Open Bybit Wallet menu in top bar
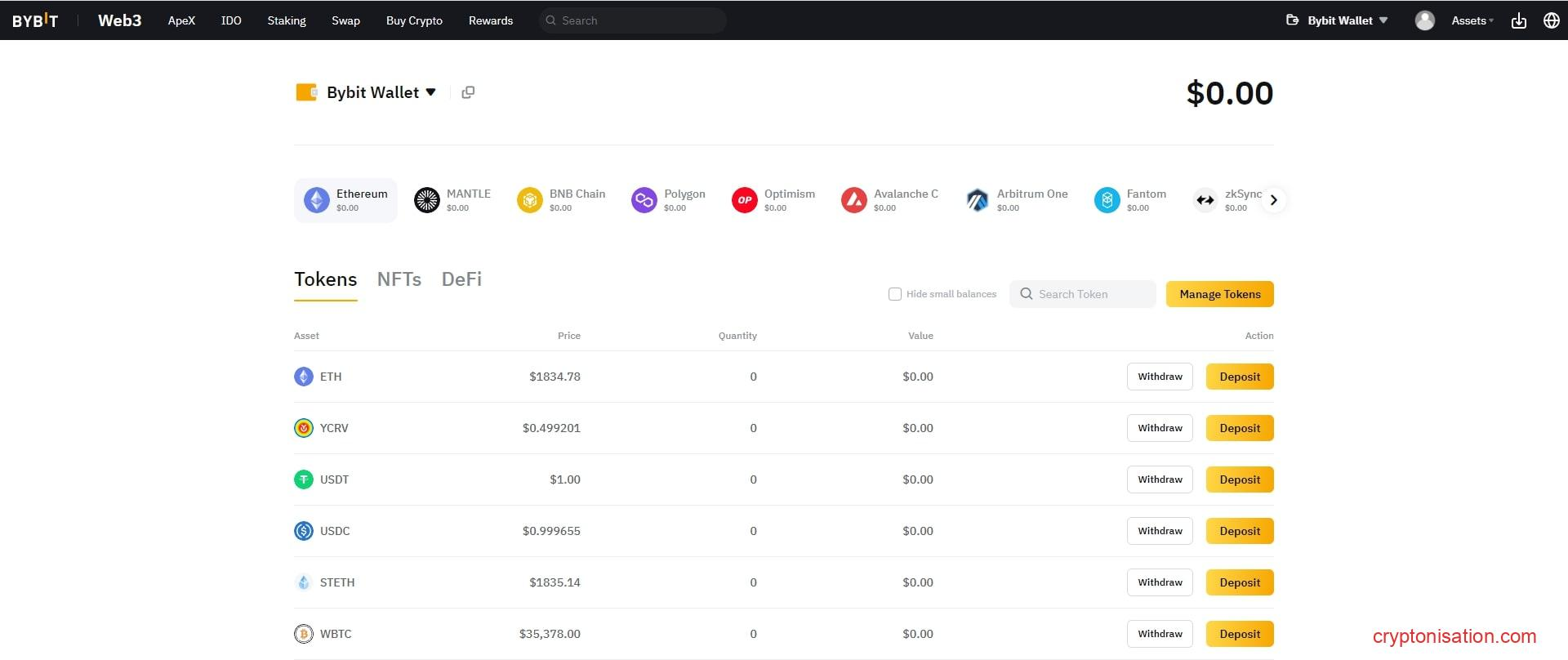 pyautogui.click(x=1338, y=20)
